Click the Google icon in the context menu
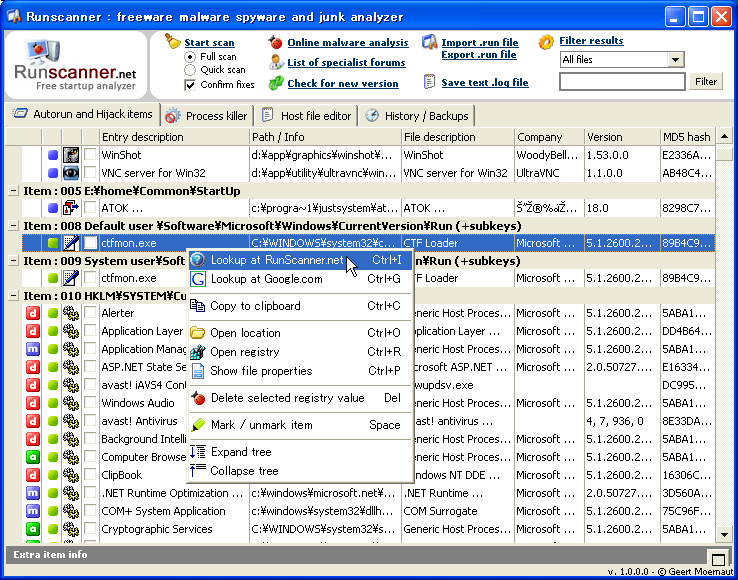The width and height of the screenshot is (738, 580). [x=198, y=279]
